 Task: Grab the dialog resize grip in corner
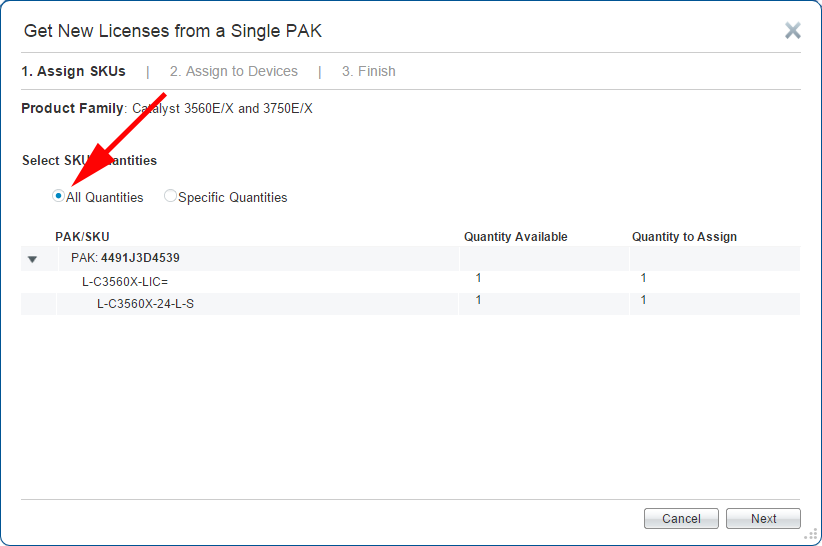[811, 534]
